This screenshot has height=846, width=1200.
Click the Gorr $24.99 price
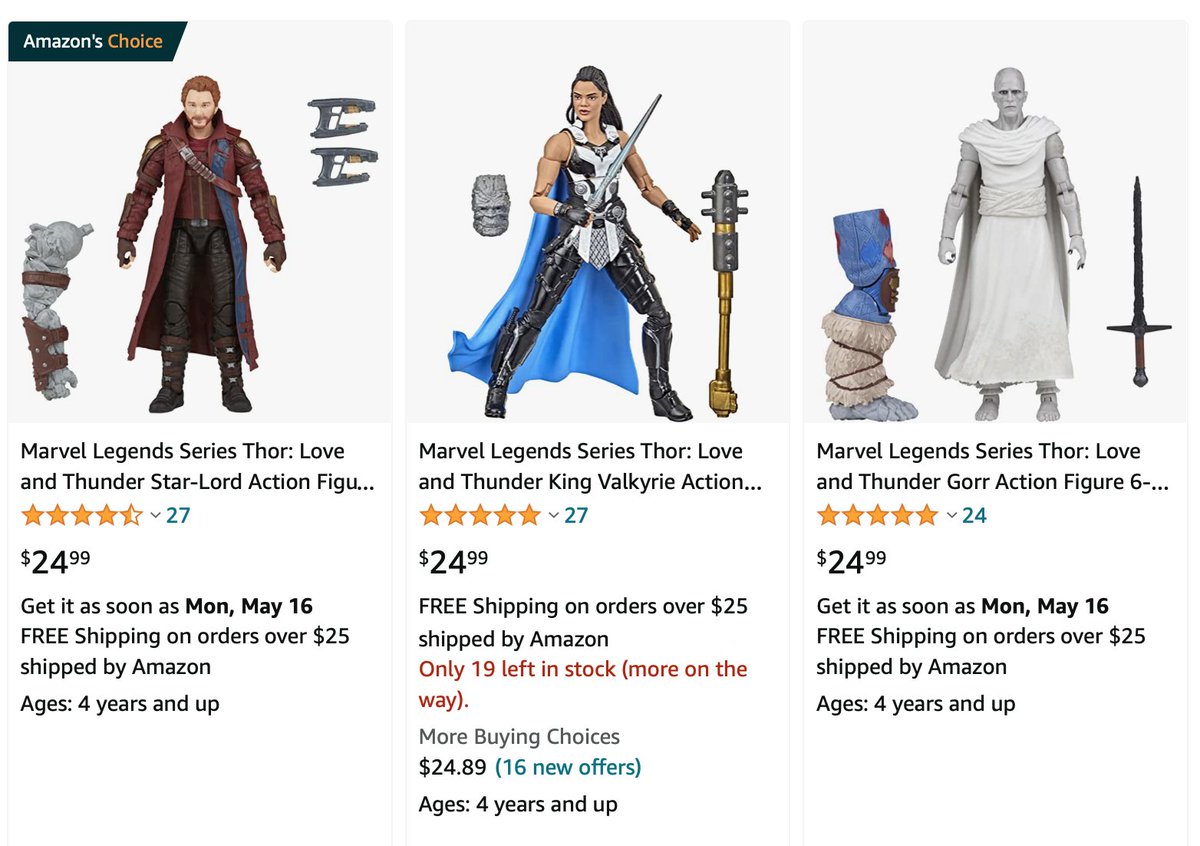[852, 562]
